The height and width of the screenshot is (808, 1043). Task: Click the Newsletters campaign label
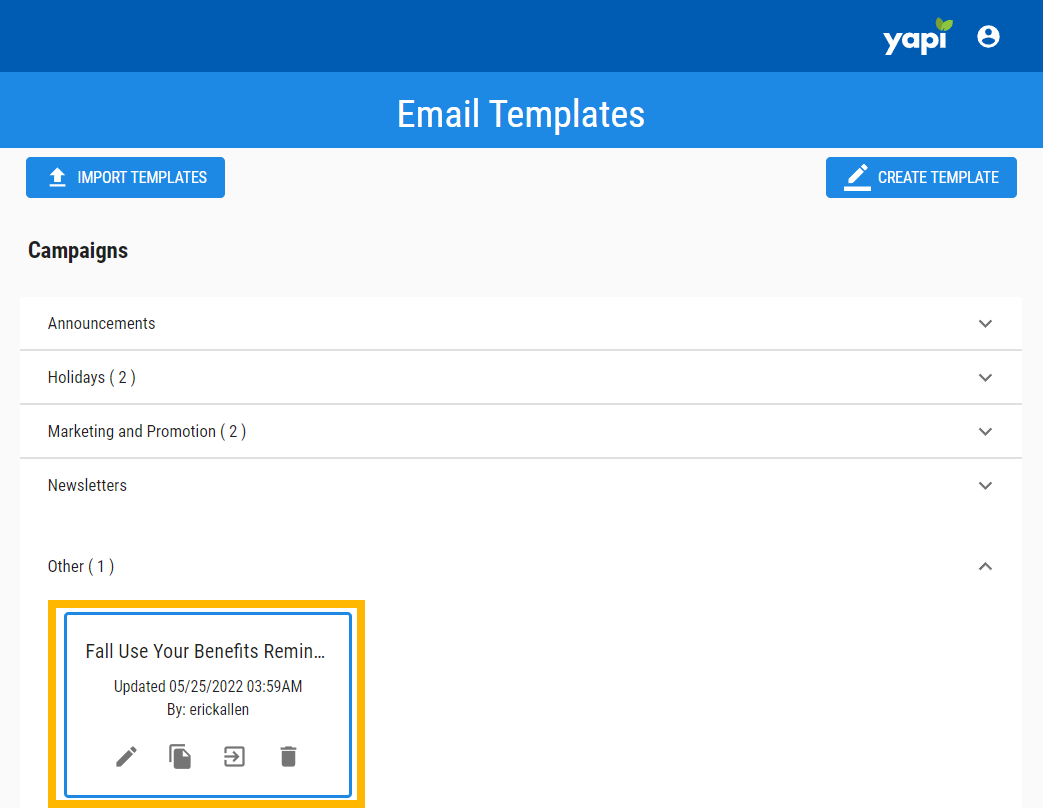(x=87, y=486)
